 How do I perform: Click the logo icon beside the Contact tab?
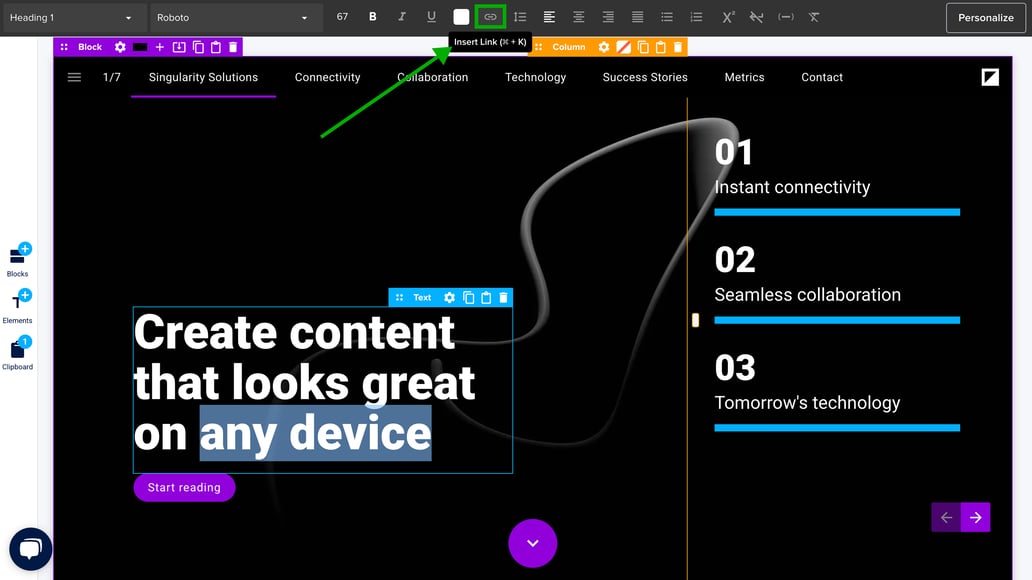pyautogui.click(x=990, y=77)
